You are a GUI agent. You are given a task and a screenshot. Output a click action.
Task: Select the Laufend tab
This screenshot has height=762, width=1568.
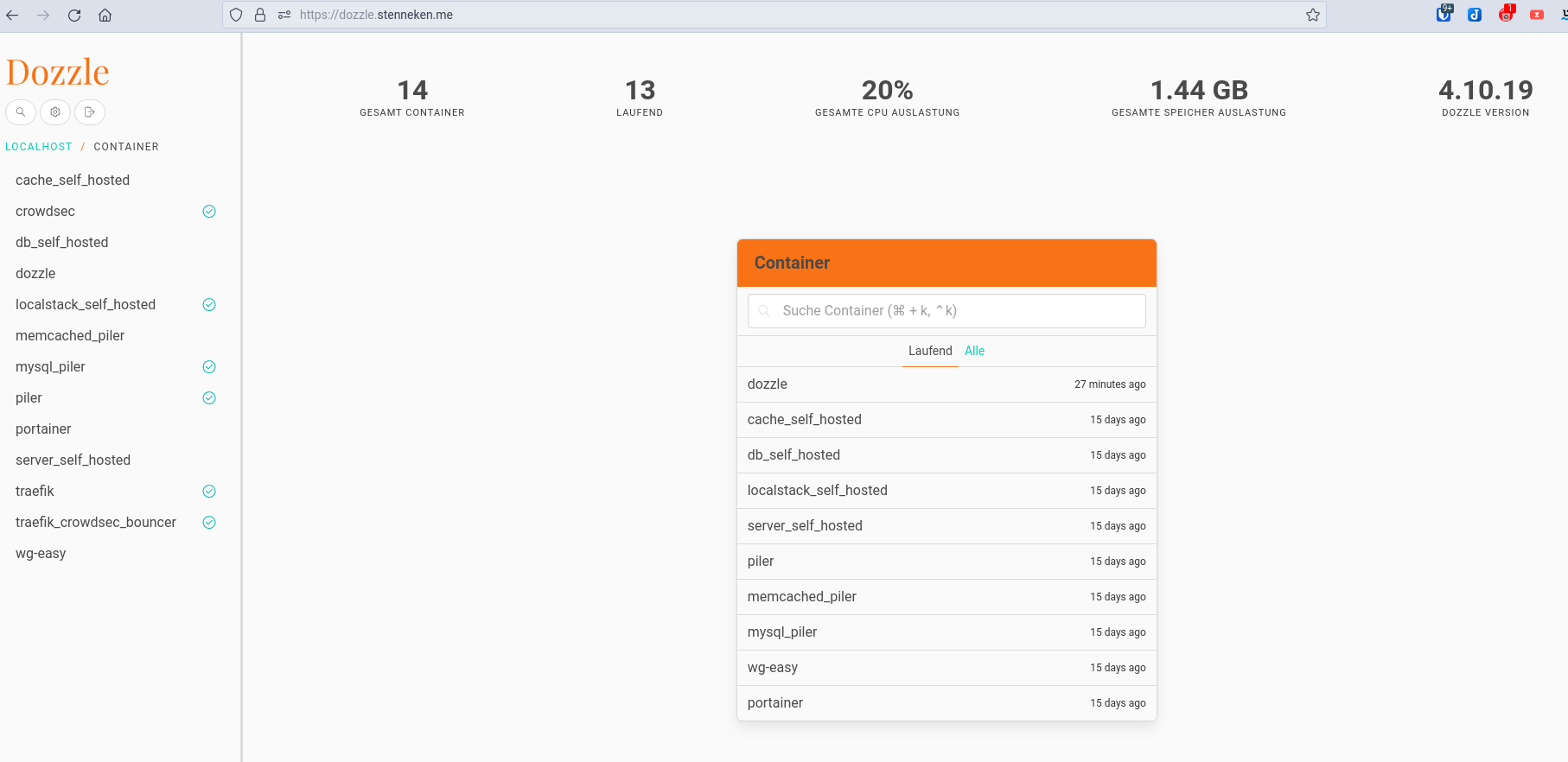pyautogui.click(x=930, y=351)
